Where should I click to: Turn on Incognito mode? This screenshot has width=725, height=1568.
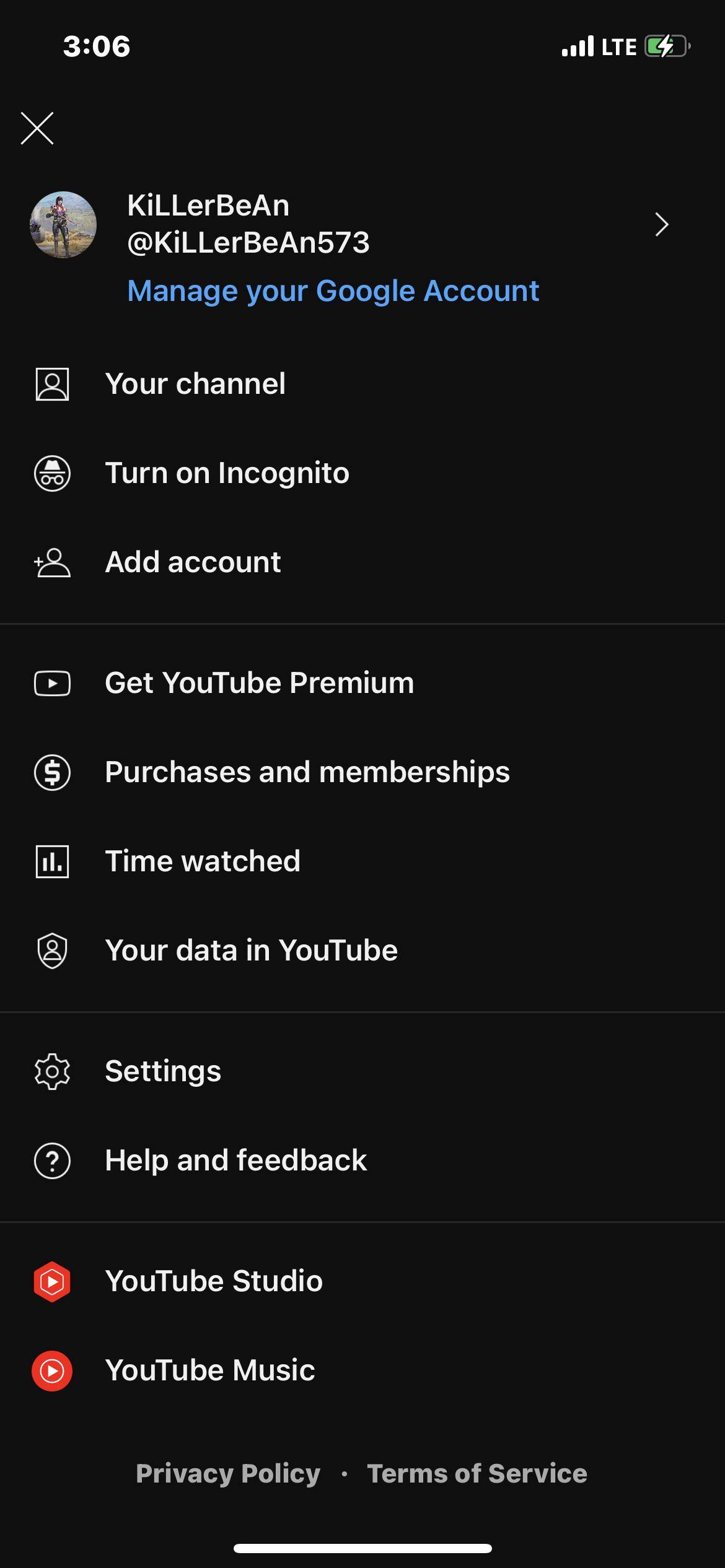[x=227, y=474]
